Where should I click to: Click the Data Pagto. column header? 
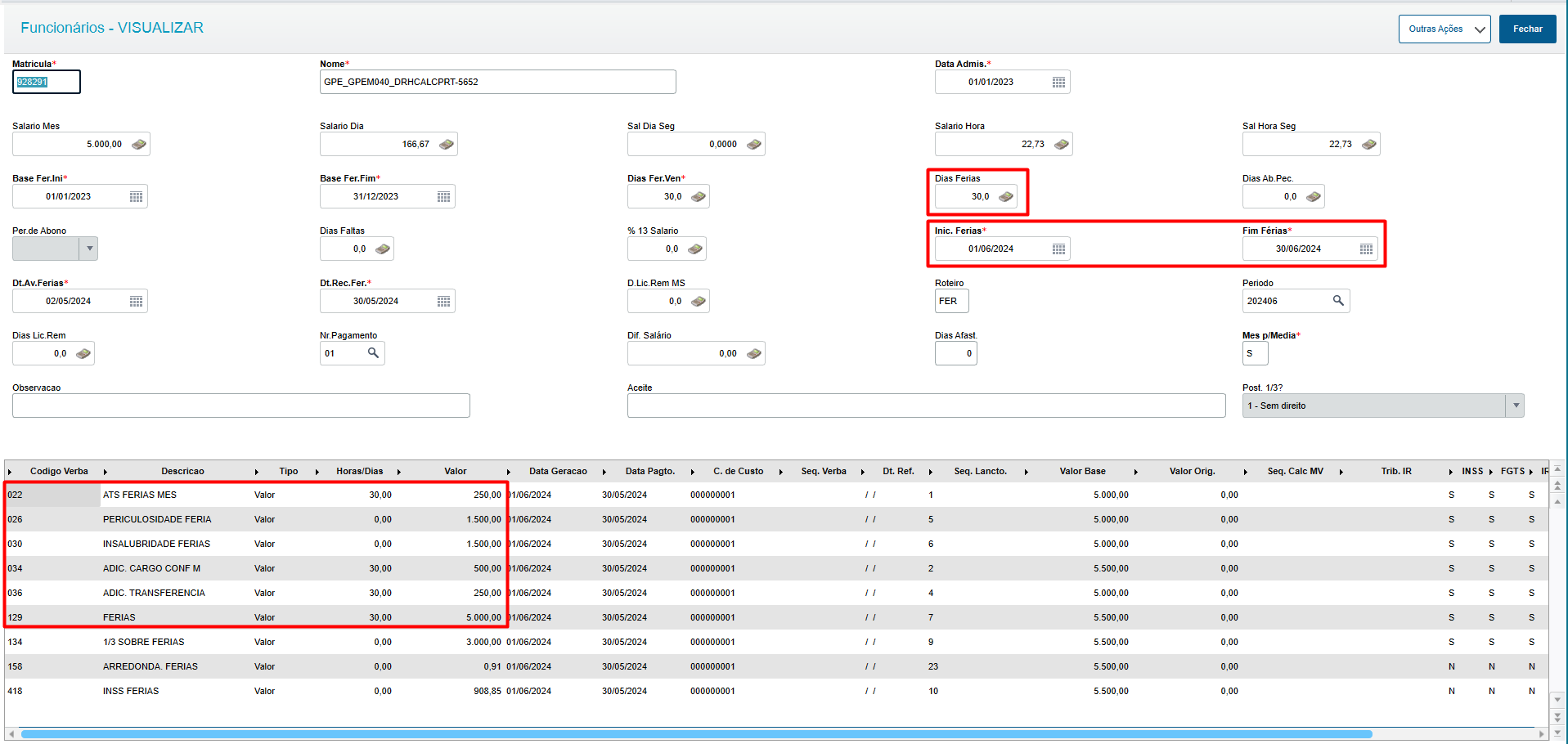point(650,471)
